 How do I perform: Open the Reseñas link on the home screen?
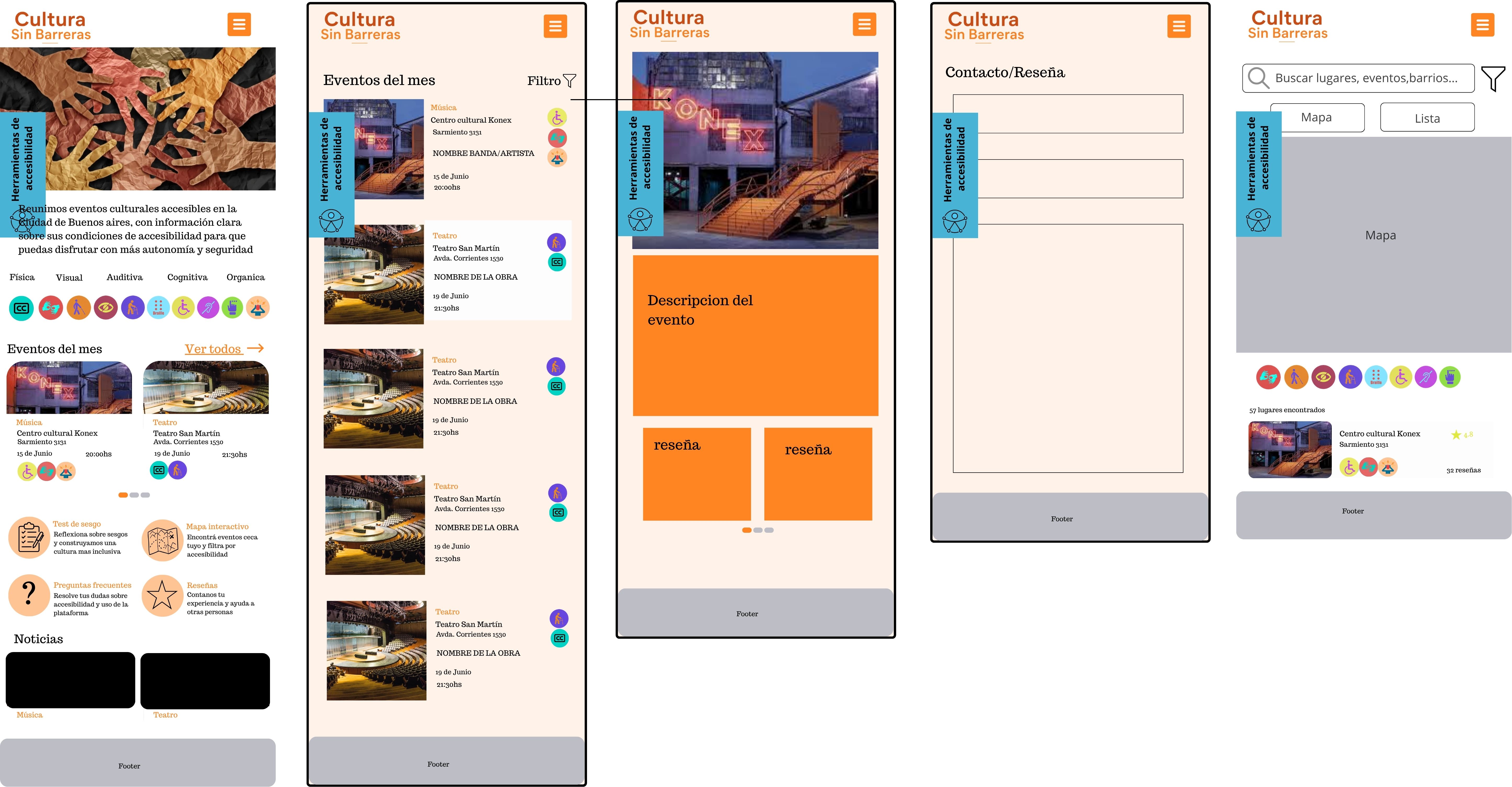click(202, 586)
